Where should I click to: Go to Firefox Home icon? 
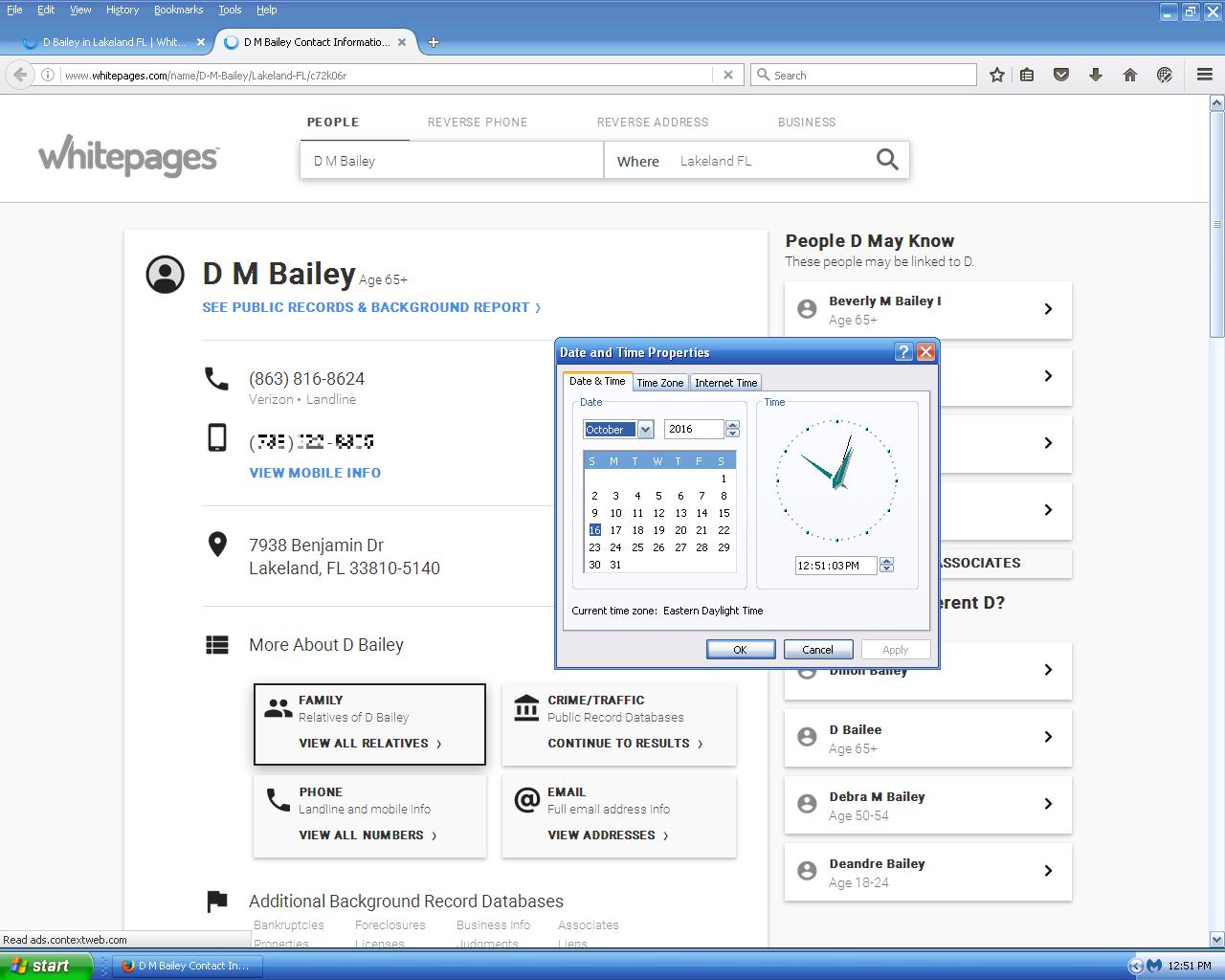(x=1129, y=75)
